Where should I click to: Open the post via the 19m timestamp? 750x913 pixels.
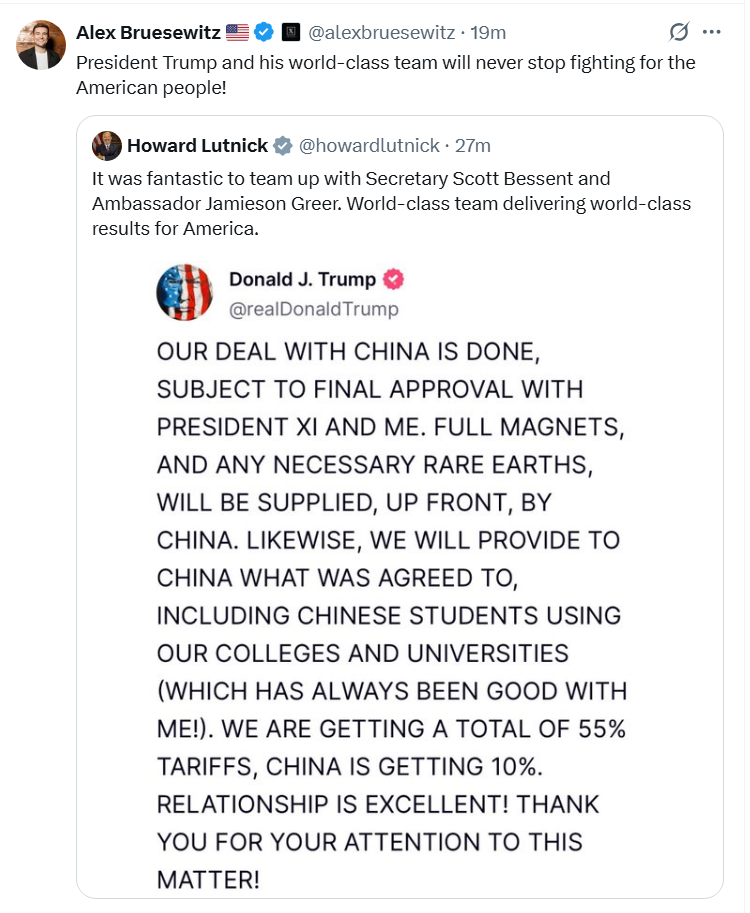[488, 33]
